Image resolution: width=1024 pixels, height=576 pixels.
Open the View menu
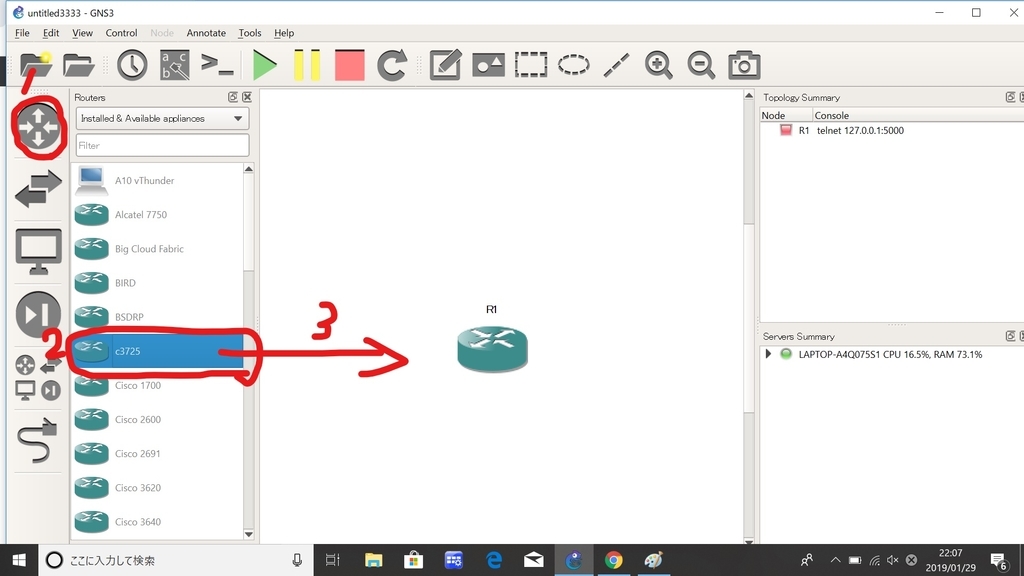[x=82, y=33]
